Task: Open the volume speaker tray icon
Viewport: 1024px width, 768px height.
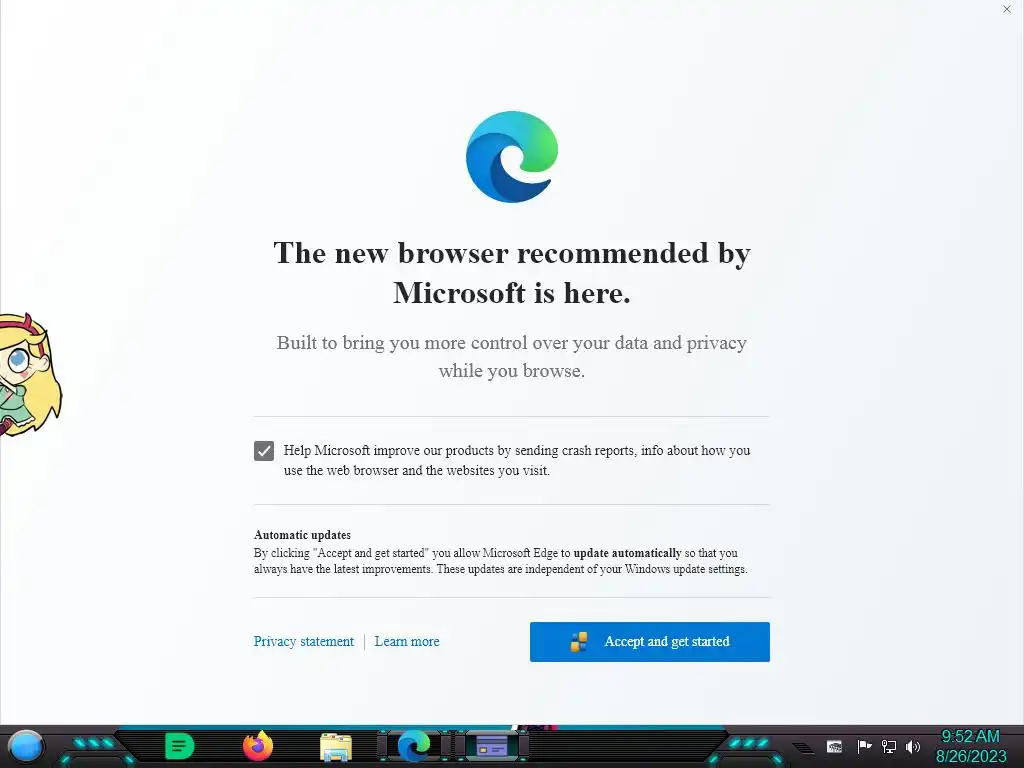Action: tap(913, 746)
